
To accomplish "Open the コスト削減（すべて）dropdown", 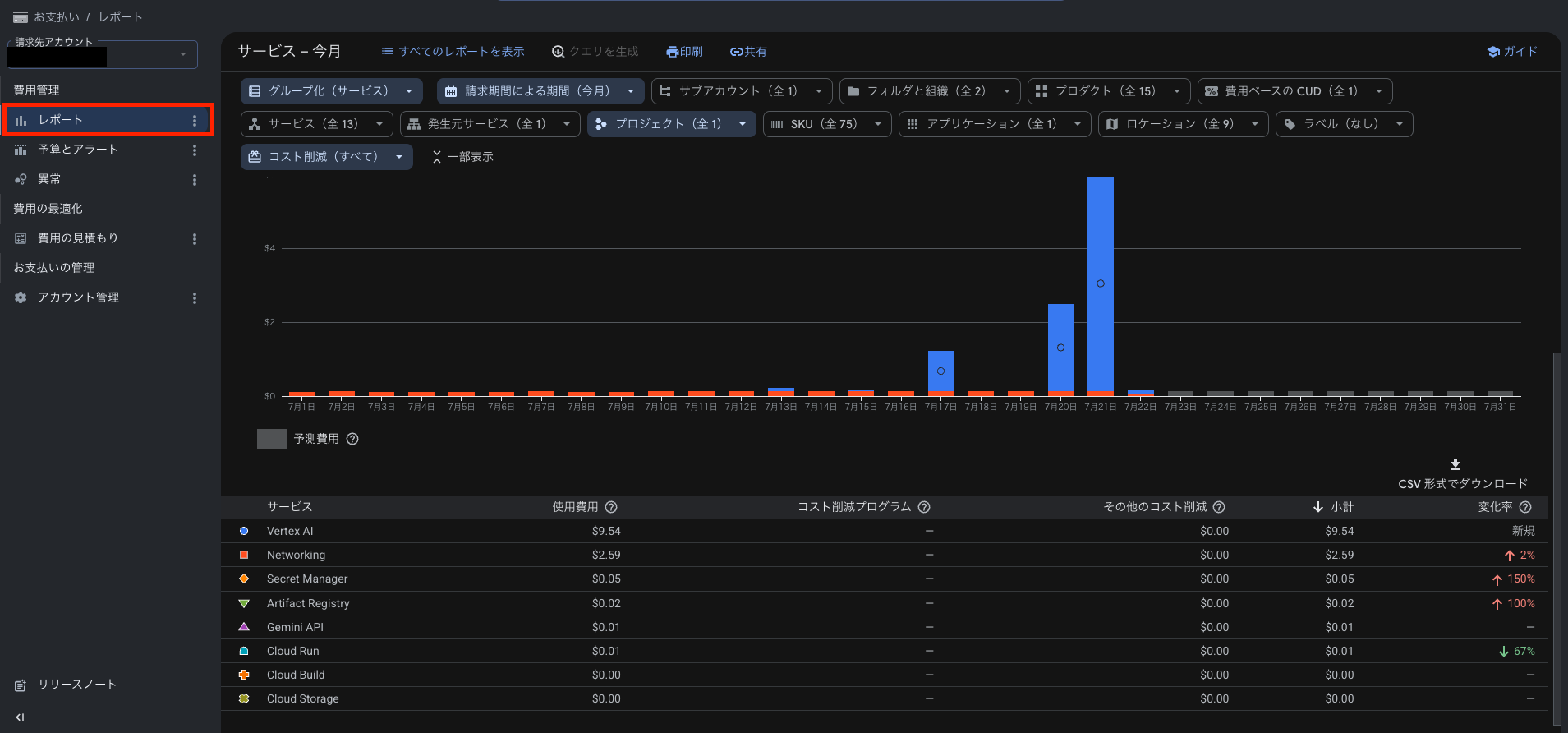I will 327,157.
